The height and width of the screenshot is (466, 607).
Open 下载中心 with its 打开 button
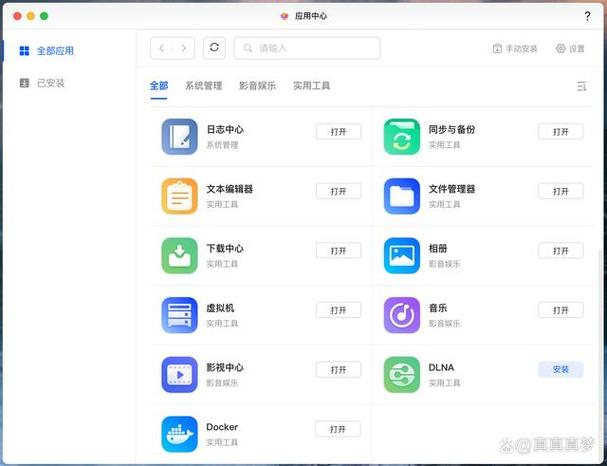tap(338, 251)
